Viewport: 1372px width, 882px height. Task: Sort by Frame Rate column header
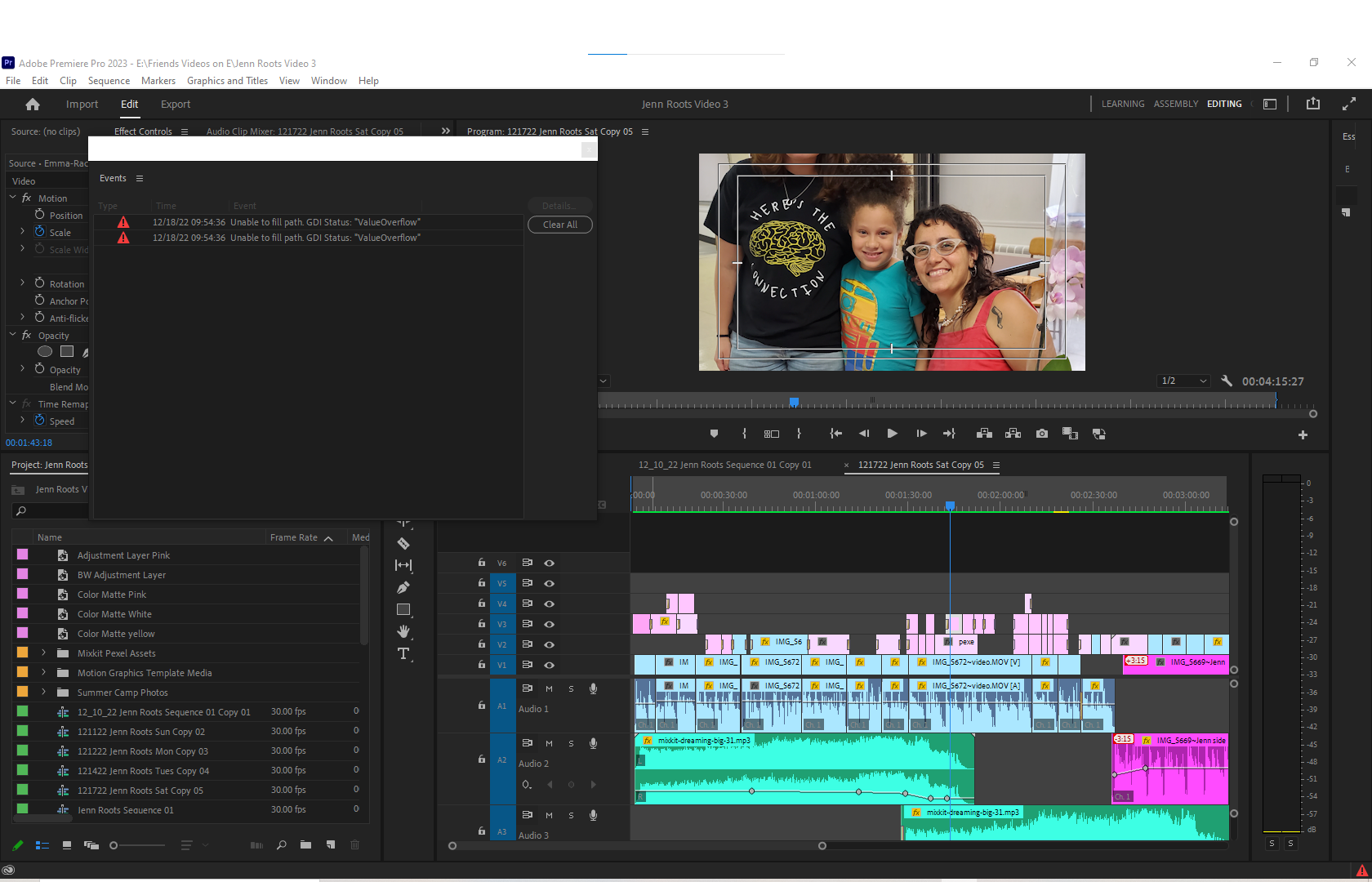tap(294, 537)
